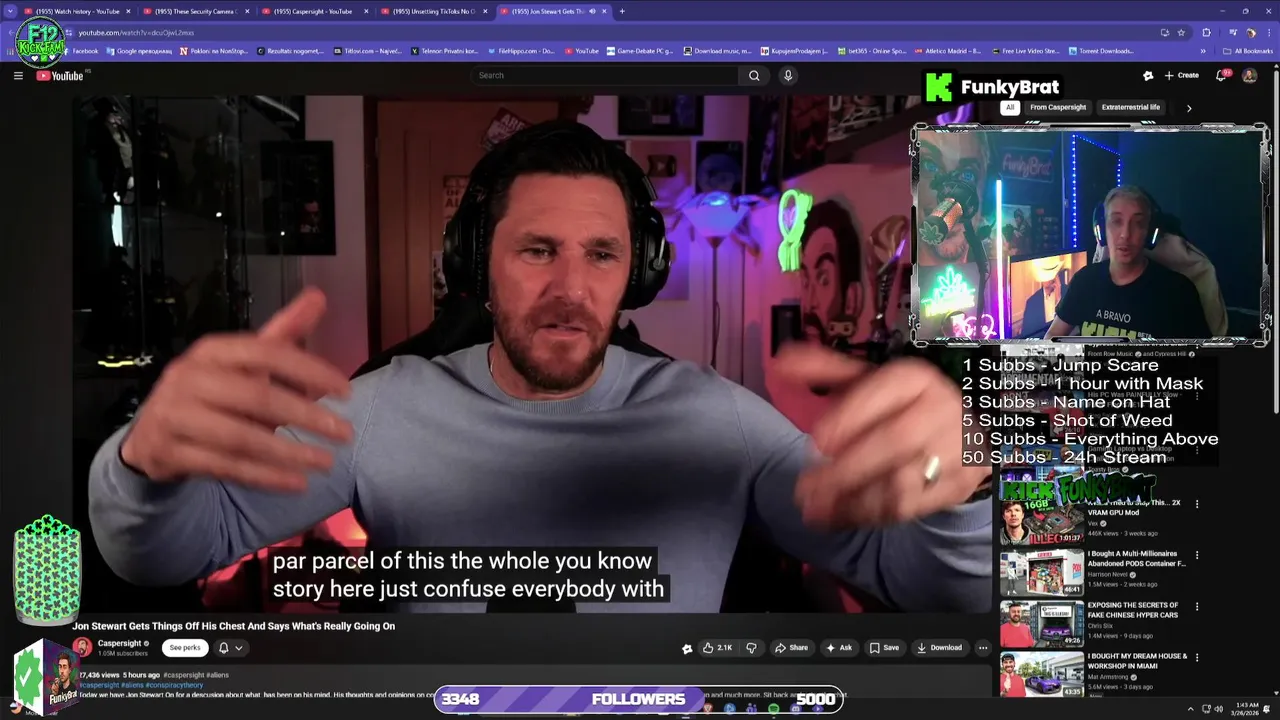
Task: Open the YouTube bookmark in bookmarks bar
Action: pyautogui.click(x=582, y=51)
